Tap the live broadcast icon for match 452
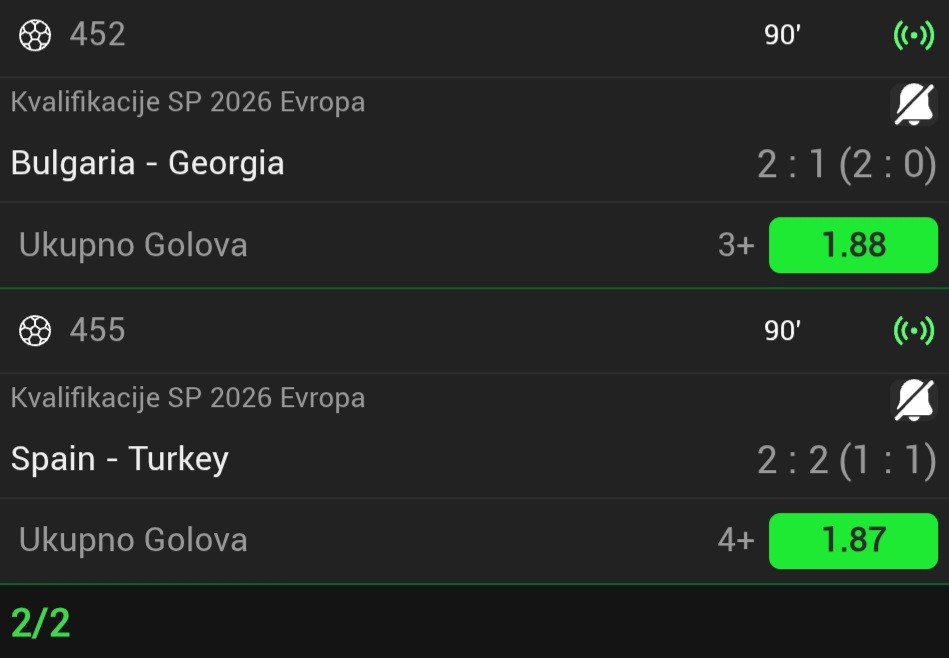 tap(913, 35)
